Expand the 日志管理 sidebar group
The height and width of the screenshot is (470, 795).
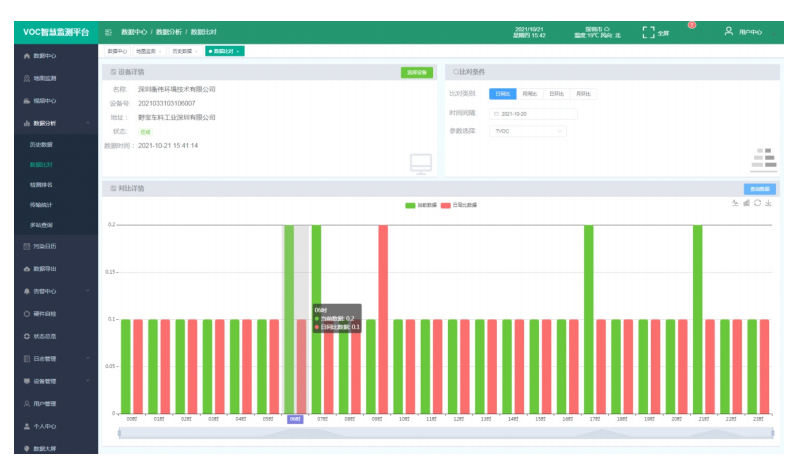(x=56, y=359)
